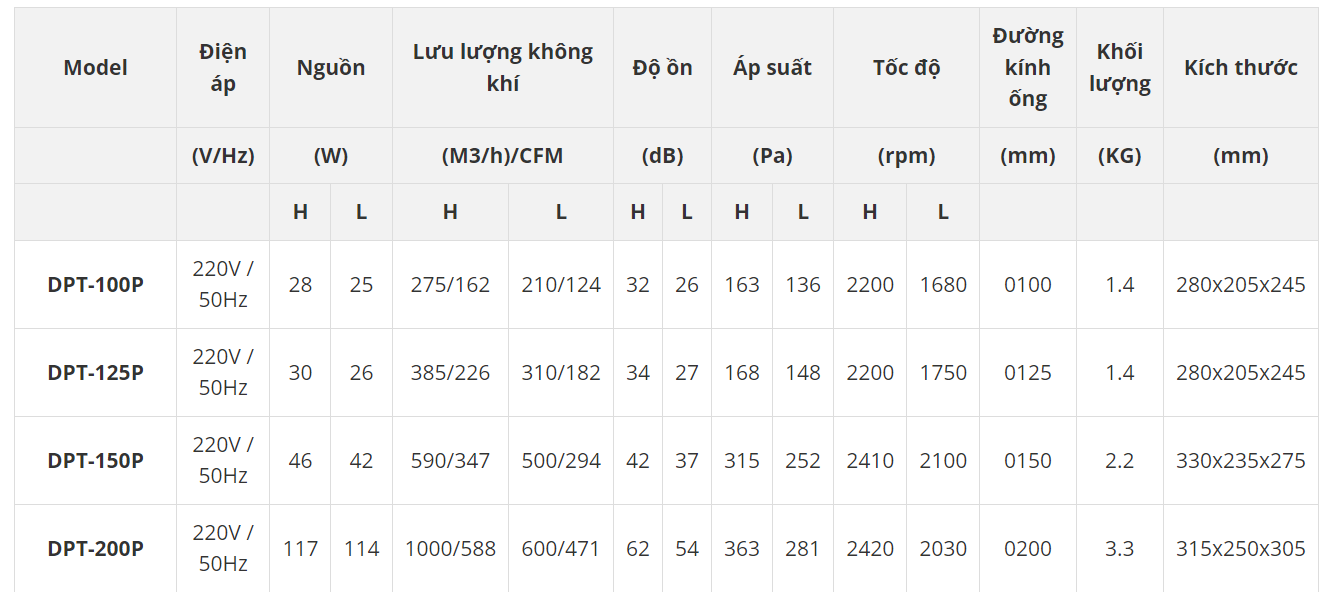
Task: Click the 600/471 airflow value
Action: (561, 549)
